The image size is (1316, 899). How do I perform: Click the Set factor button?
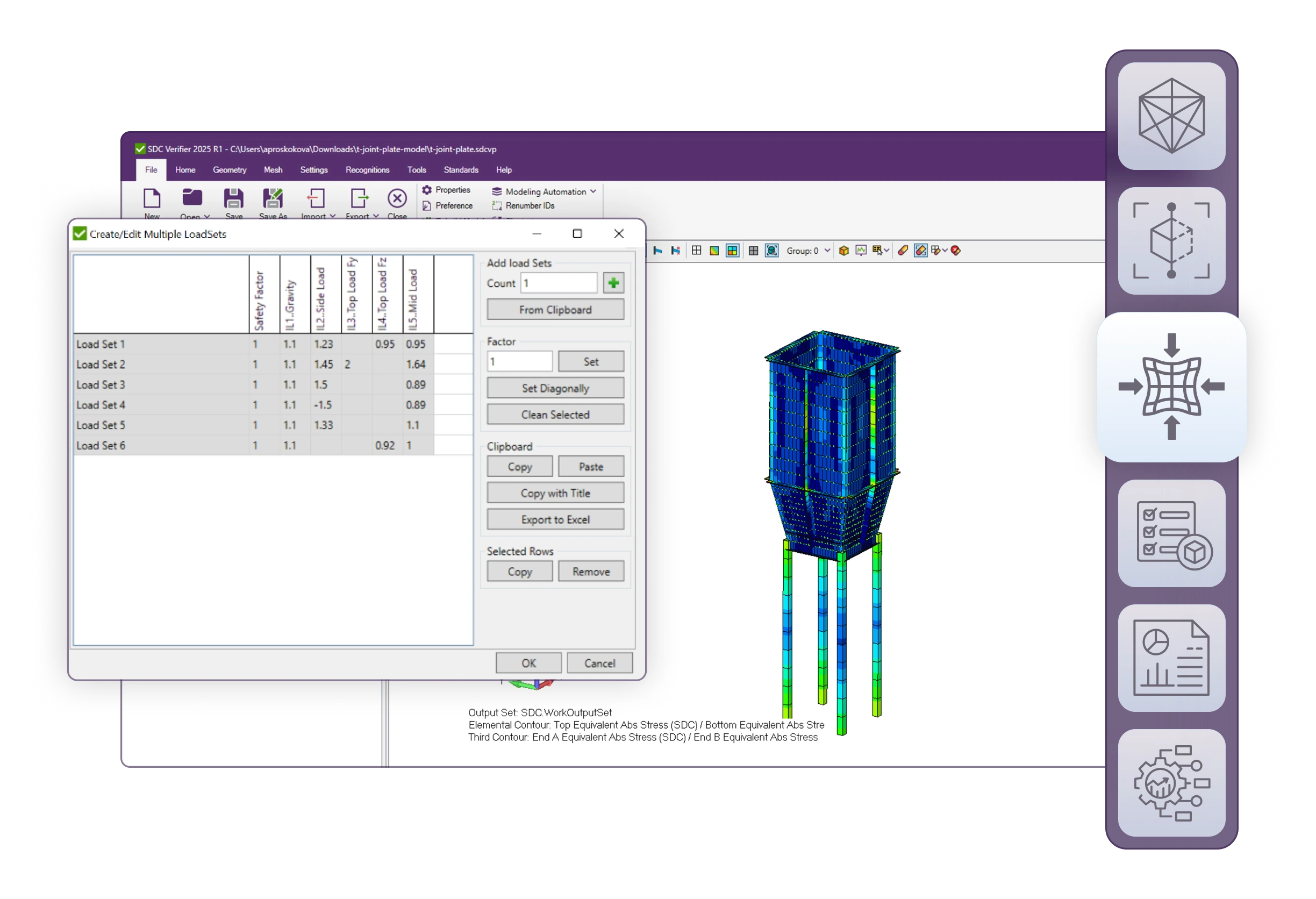(591, 361)
